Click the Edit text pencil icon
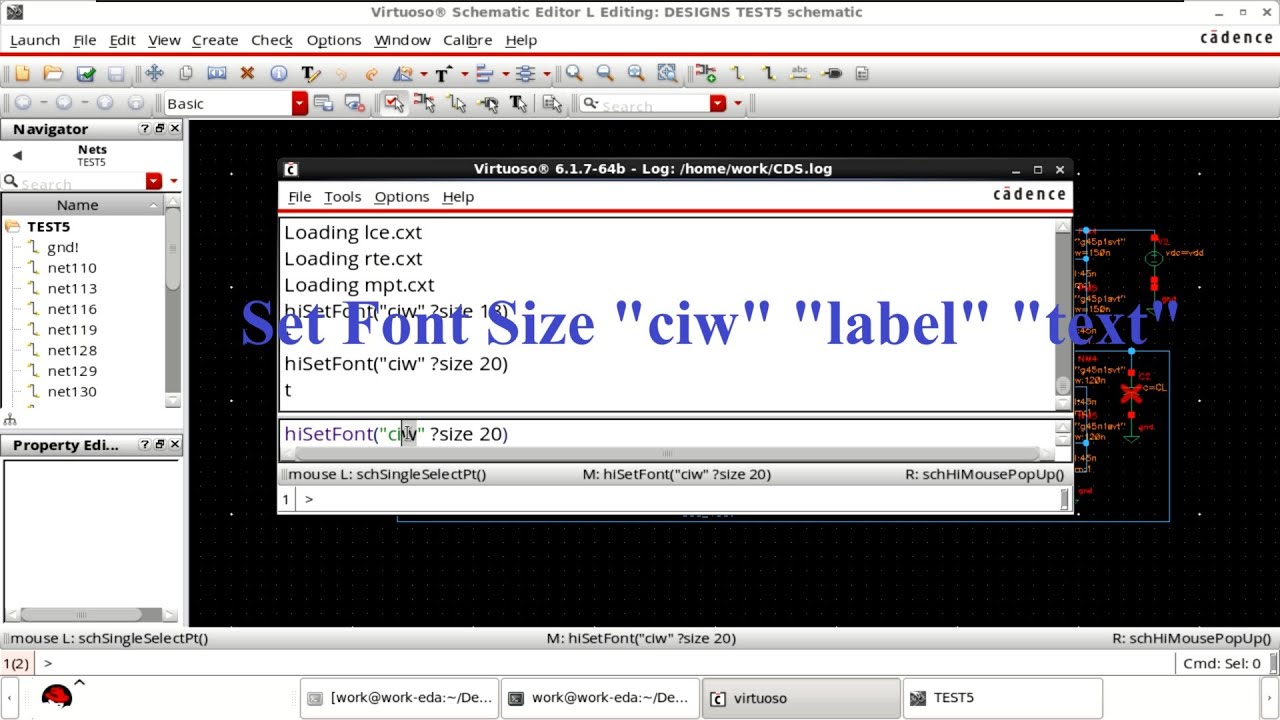 [x=310, y=73]
